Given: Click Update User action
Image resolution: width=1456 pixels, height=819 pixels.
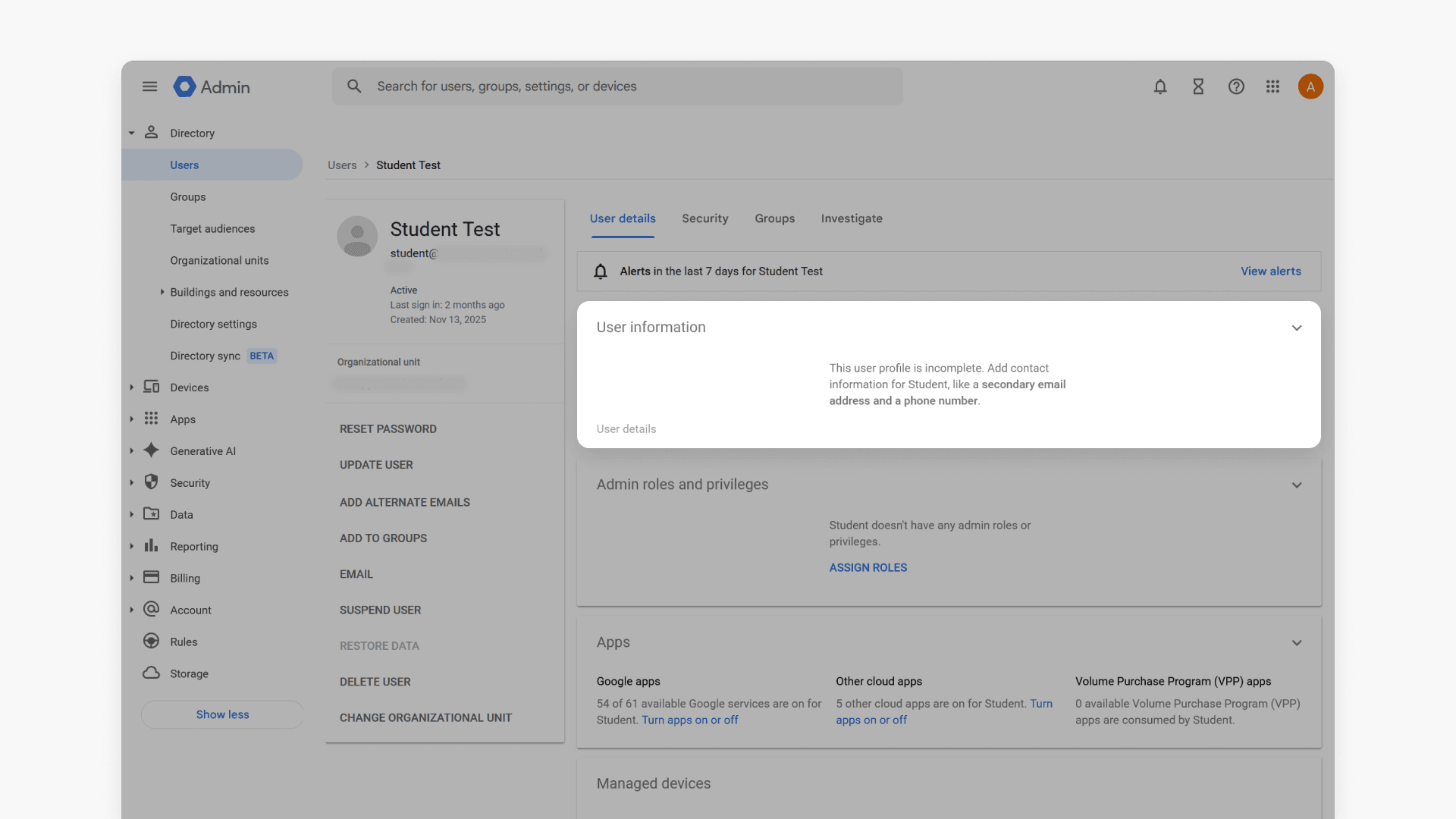Looking at the screenshot, I should click(376, 465).
